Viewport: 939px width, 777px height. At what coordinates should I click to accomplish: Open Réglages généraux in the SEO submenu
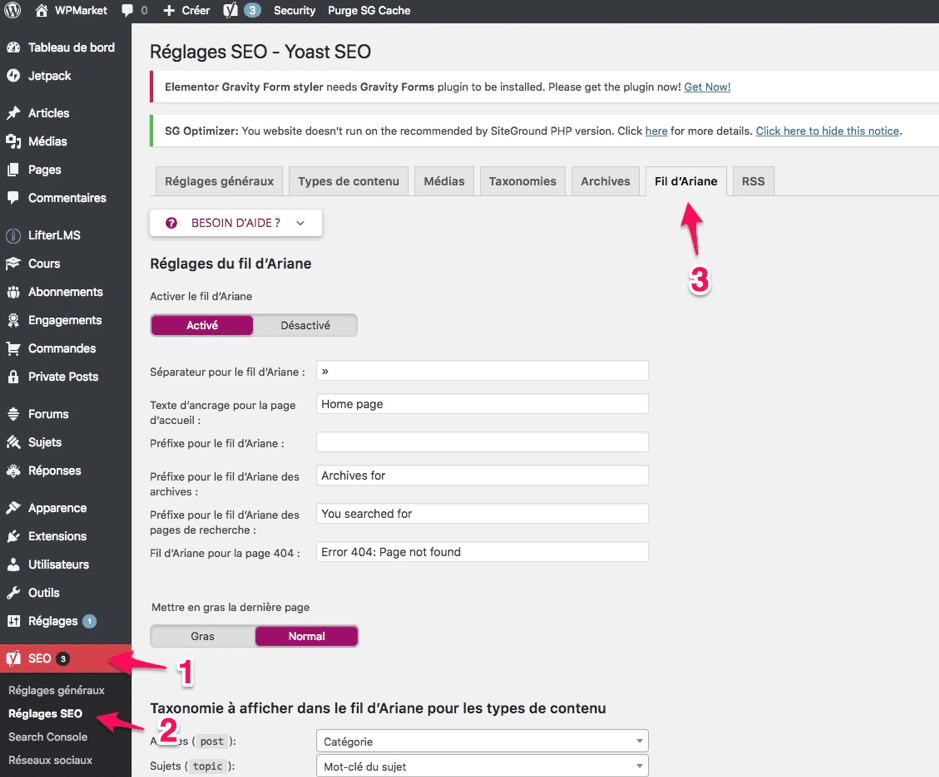(56, 690)
